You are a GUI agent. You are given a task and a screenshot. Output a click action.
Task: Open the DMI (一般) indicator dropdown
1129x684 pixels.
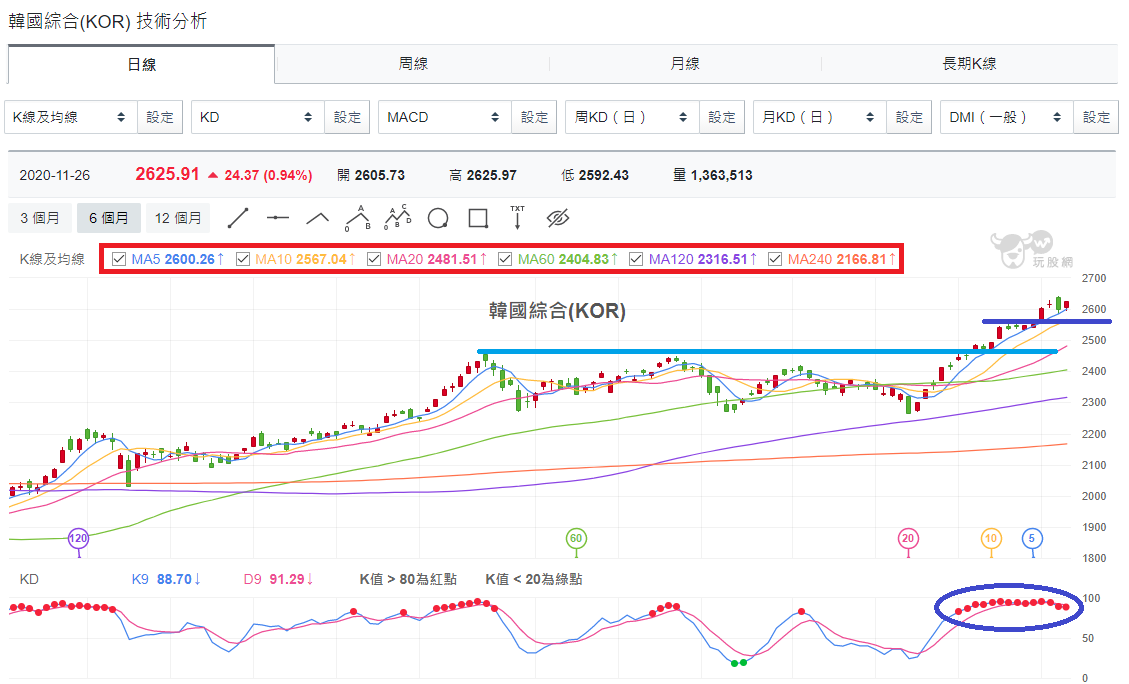[x=1007, y=117]
